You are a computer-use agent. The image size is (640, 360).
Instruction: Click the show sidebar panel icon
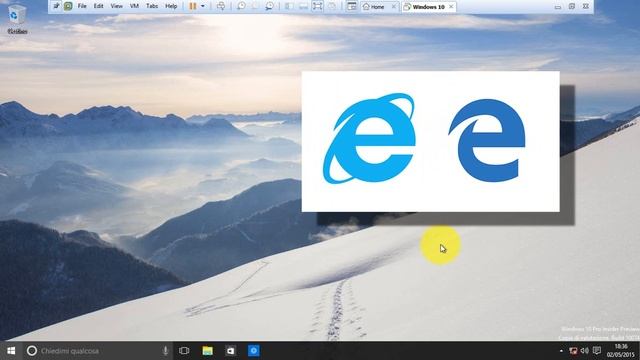[289, 6]
